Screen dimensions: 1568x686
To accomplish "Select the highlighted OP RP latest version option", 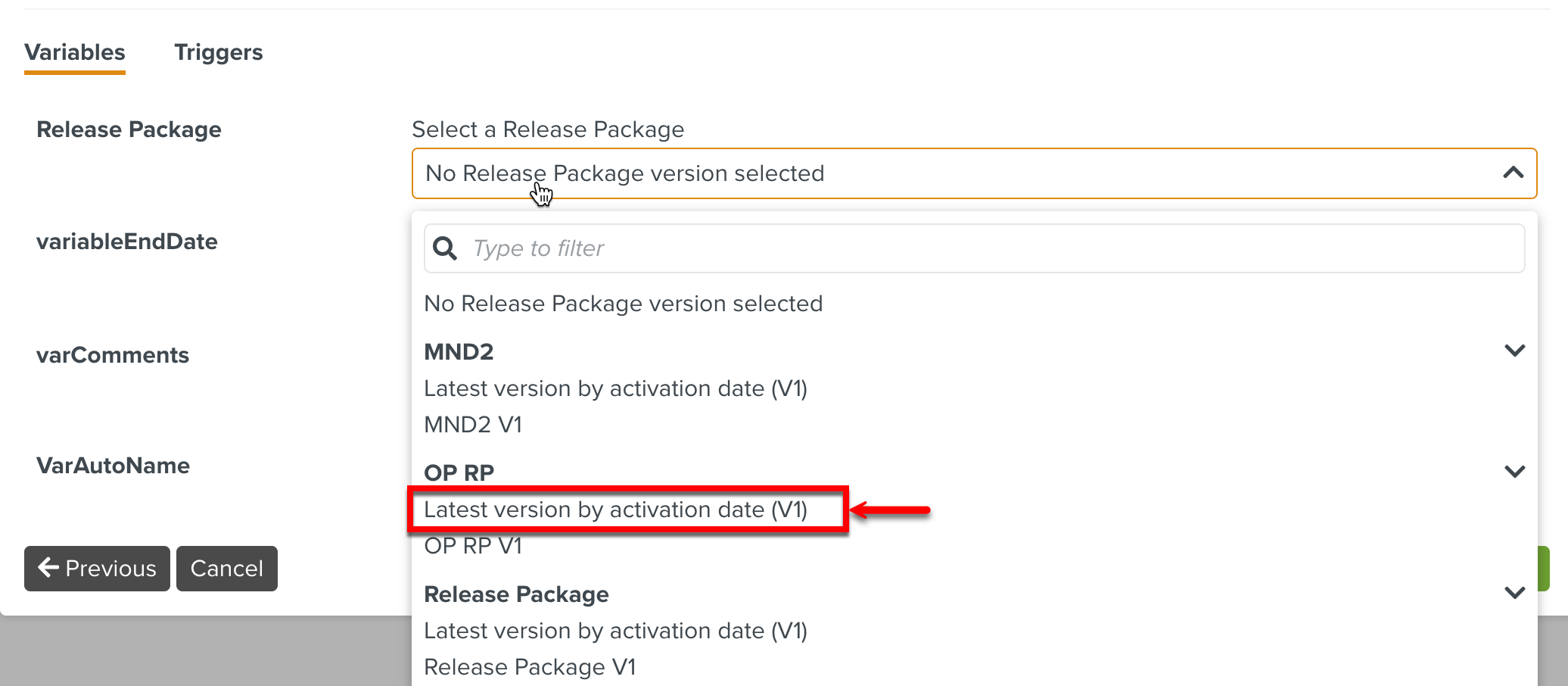I will pos(615,510).
